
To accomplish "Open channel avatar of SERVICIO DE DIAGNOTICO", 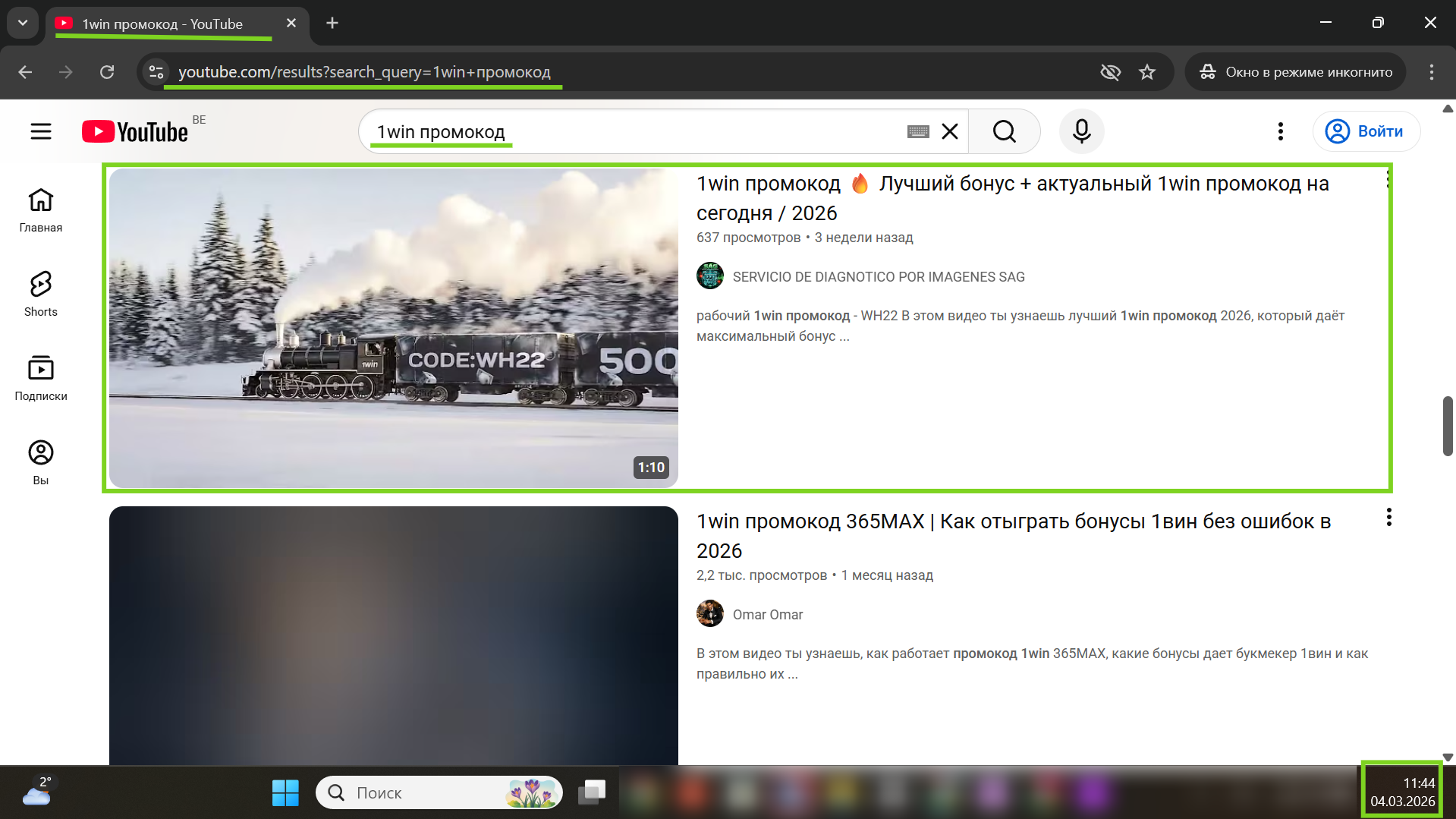I will pyautogui.click(x=710, y=276).
